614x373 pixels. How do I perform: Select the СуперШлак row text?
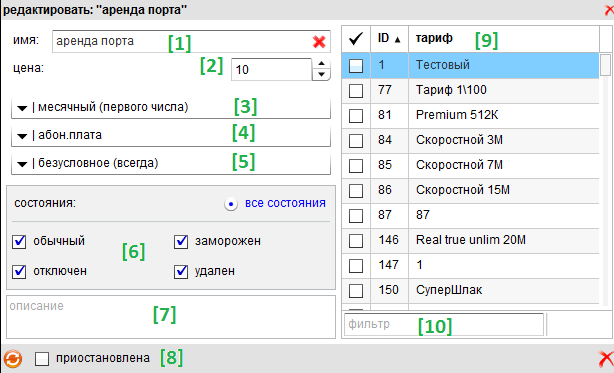(x=449, y=290)
